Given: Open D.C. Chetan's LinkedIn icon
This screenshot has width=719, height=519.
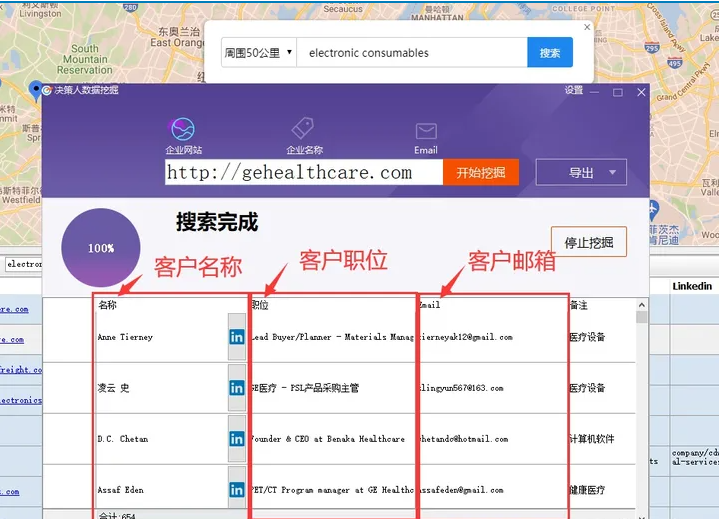Looking at the screenshot, I should [x=237, y=439].
